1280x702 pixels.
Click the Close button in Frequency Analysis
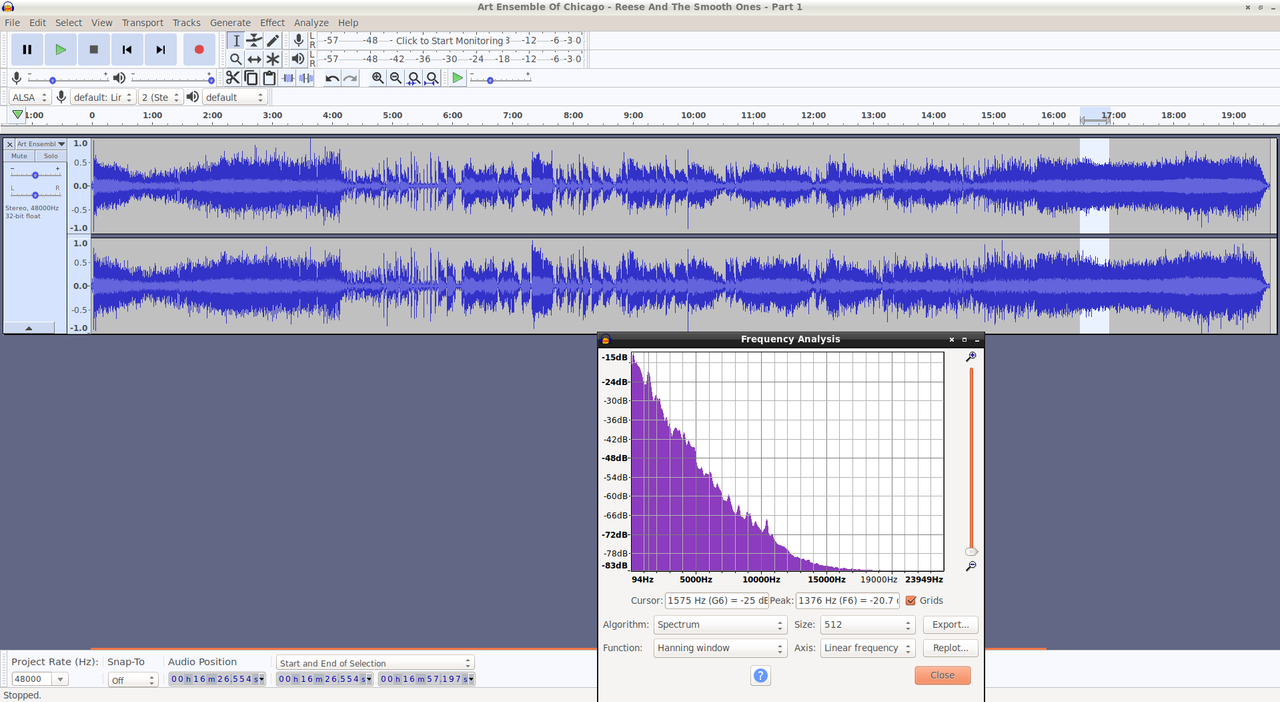[x=942, y=675]
